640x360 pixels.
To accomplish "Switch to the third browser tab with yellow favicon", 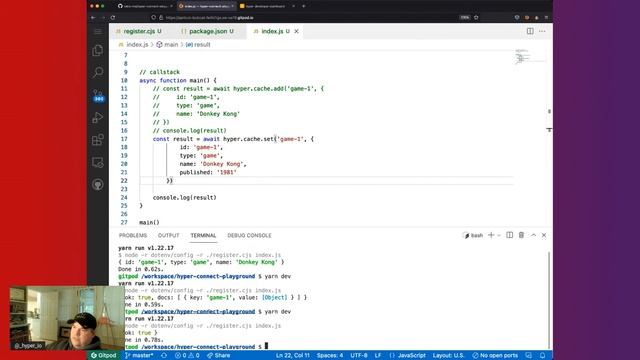I will tap(267, 6).
